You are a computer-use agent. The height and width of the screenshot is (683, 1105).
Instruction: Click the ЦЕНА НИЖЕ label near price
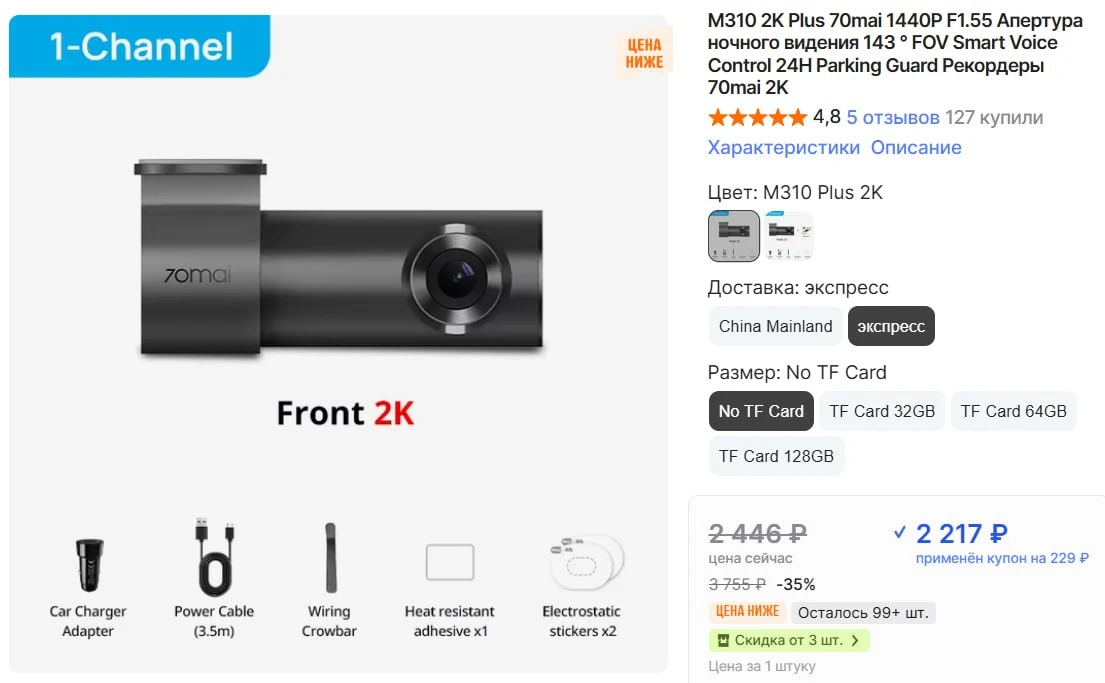747,611
